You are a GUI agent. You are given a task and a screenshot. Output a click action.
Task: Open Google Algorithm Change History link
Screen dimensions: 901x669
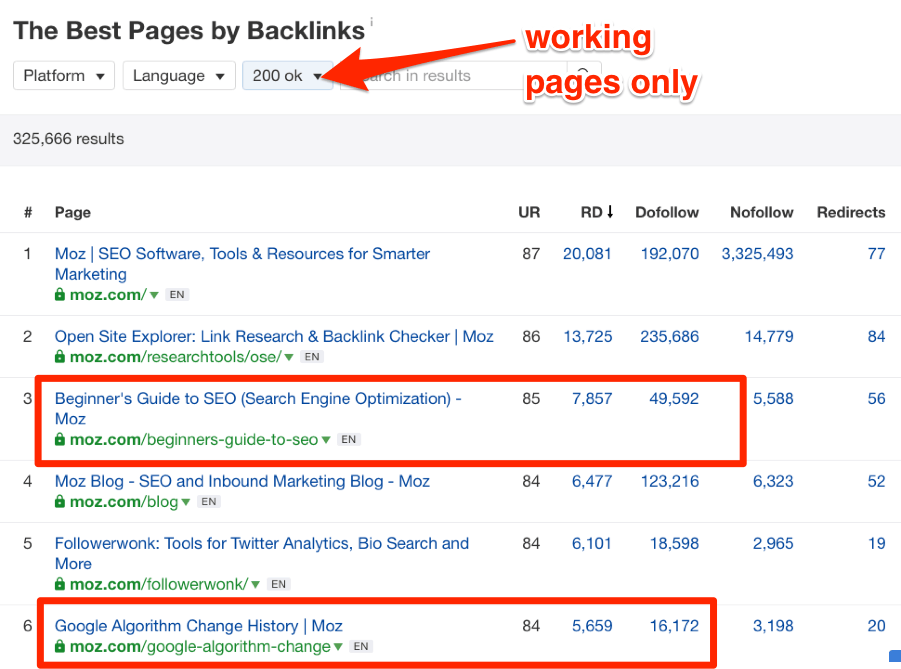198,626
